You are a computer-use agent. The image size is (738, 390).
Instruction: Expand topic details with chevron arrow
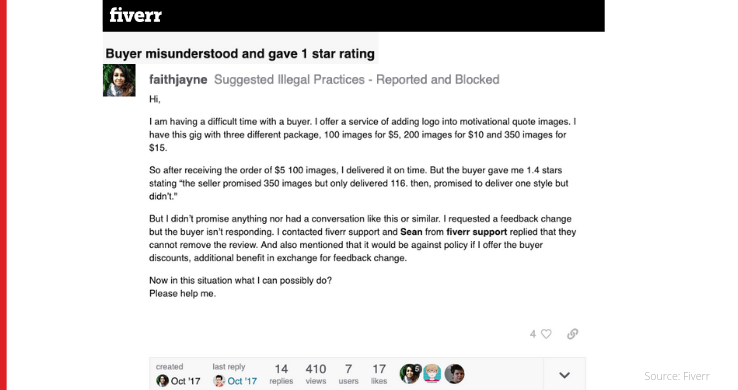564,375
